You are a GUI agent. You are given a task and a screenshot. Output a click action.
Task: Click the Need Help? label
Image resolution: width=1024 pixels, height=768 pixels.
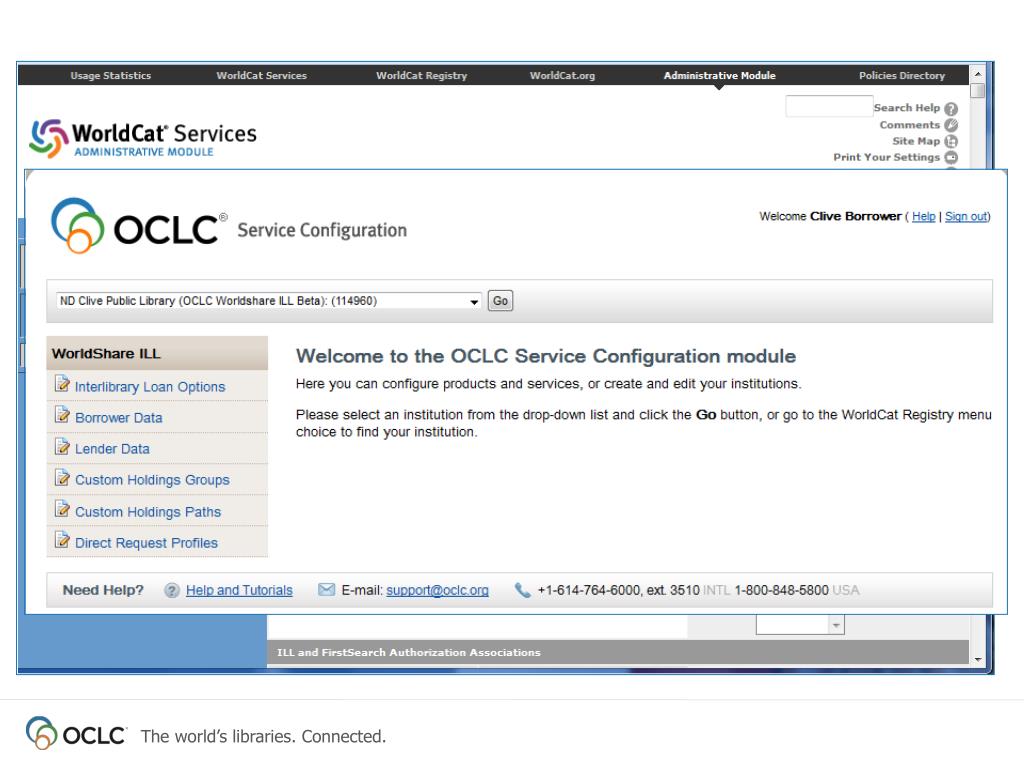[103, 590]
